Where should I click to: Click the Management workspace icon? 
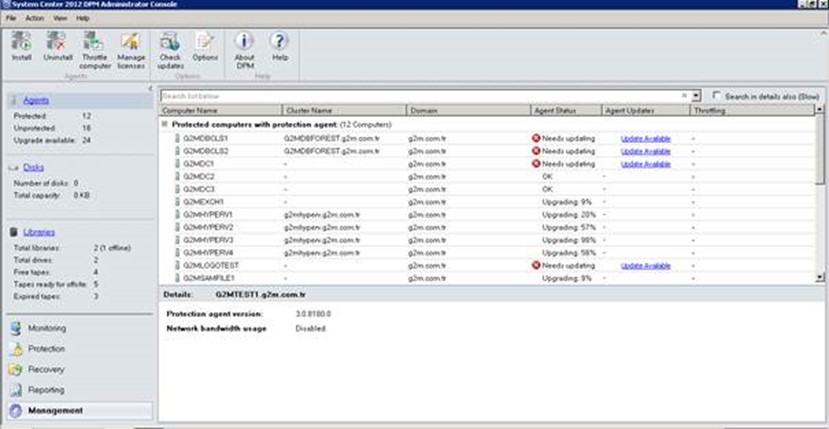(16, 410)
